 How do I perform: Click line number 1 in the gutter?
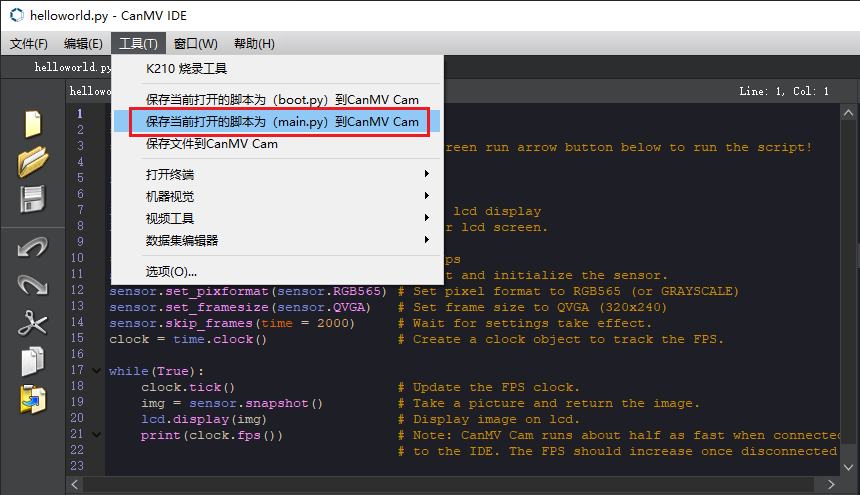(80, 113)
